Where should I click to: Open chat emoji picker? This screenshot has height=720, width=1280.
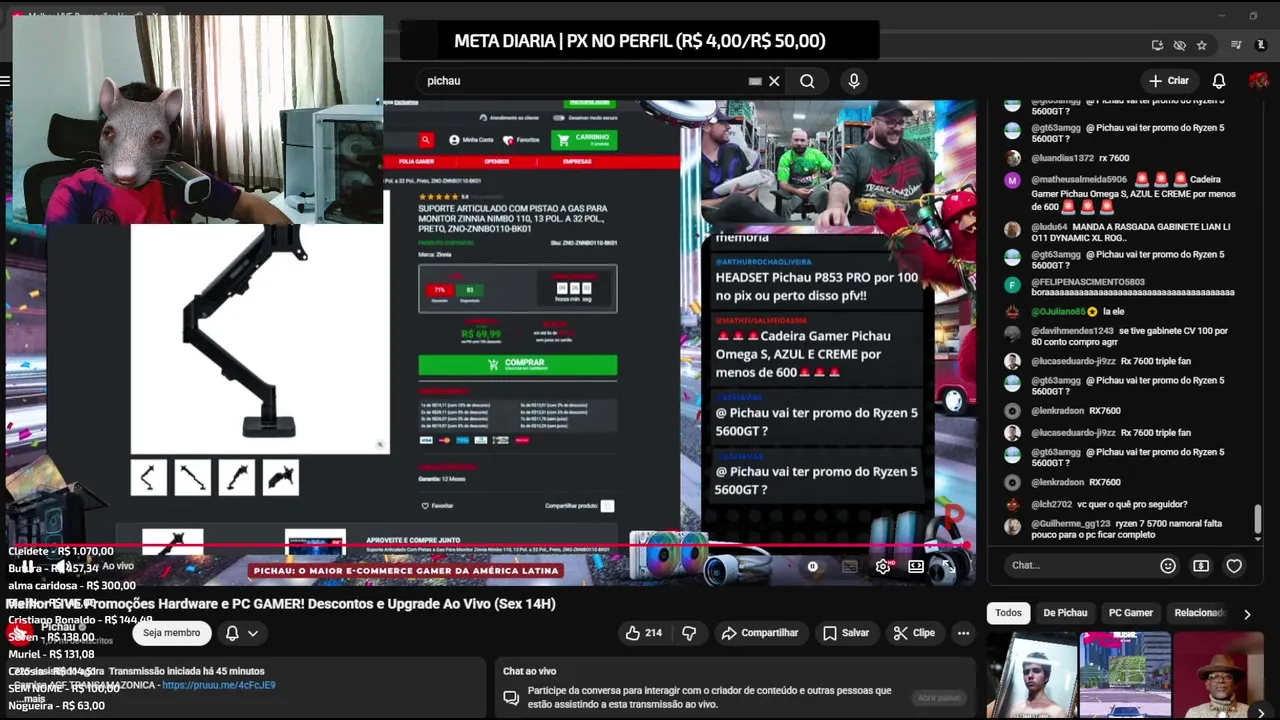coord(1168,566)
